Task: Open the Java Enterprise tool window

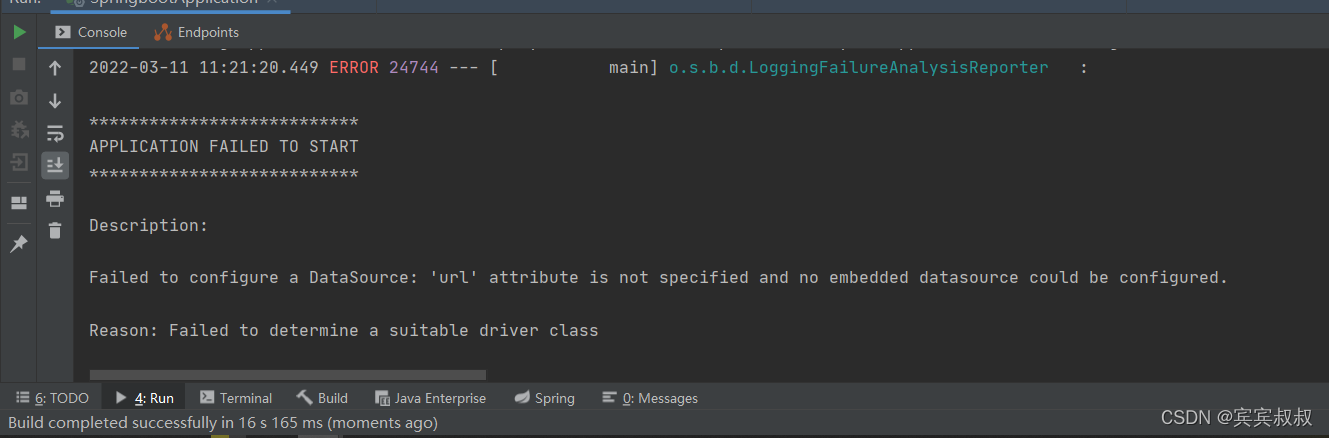Action: point(430,398)
